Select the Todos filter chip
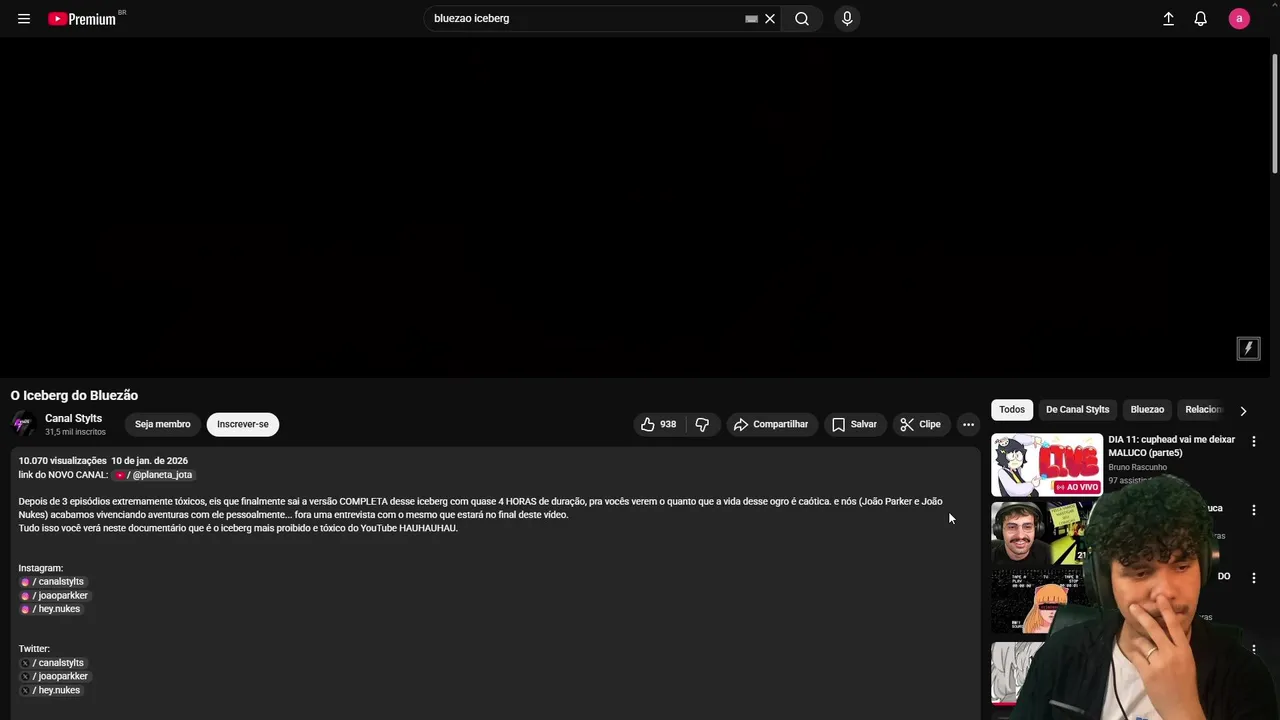The width and height of the screenshot is (1280, 720). point(1011,409)
